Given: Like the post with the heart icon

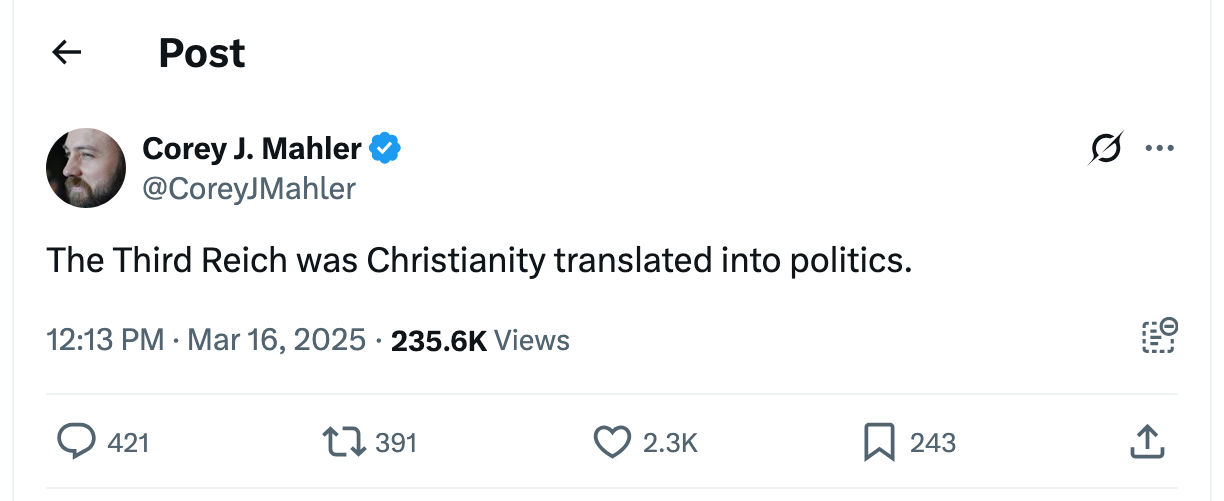Looking at the screenshot, I should [612, 442].
